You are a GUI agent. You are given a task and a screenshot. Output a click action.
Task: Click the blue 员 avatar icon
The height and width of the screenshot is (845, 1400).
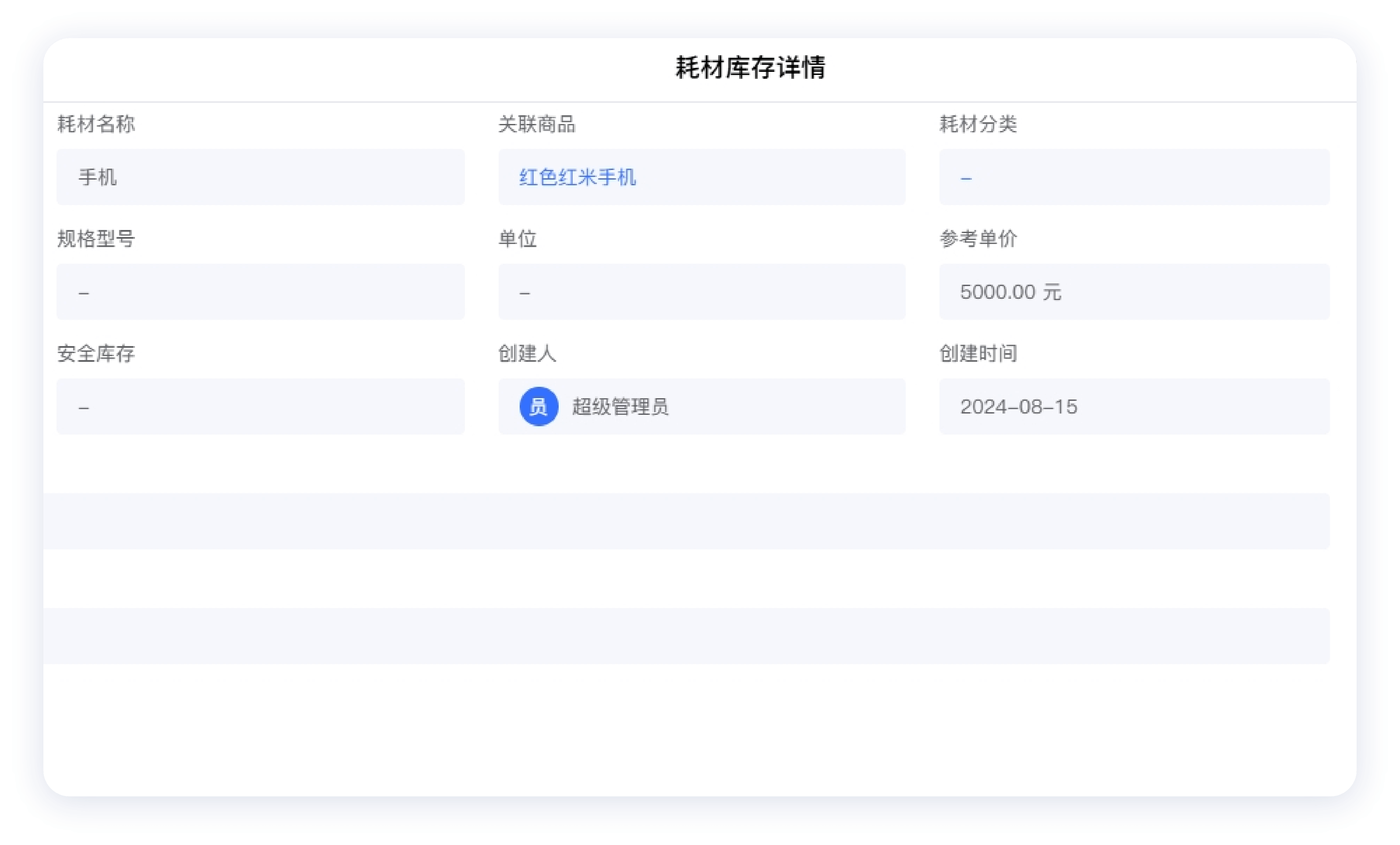tap(539, 407)
